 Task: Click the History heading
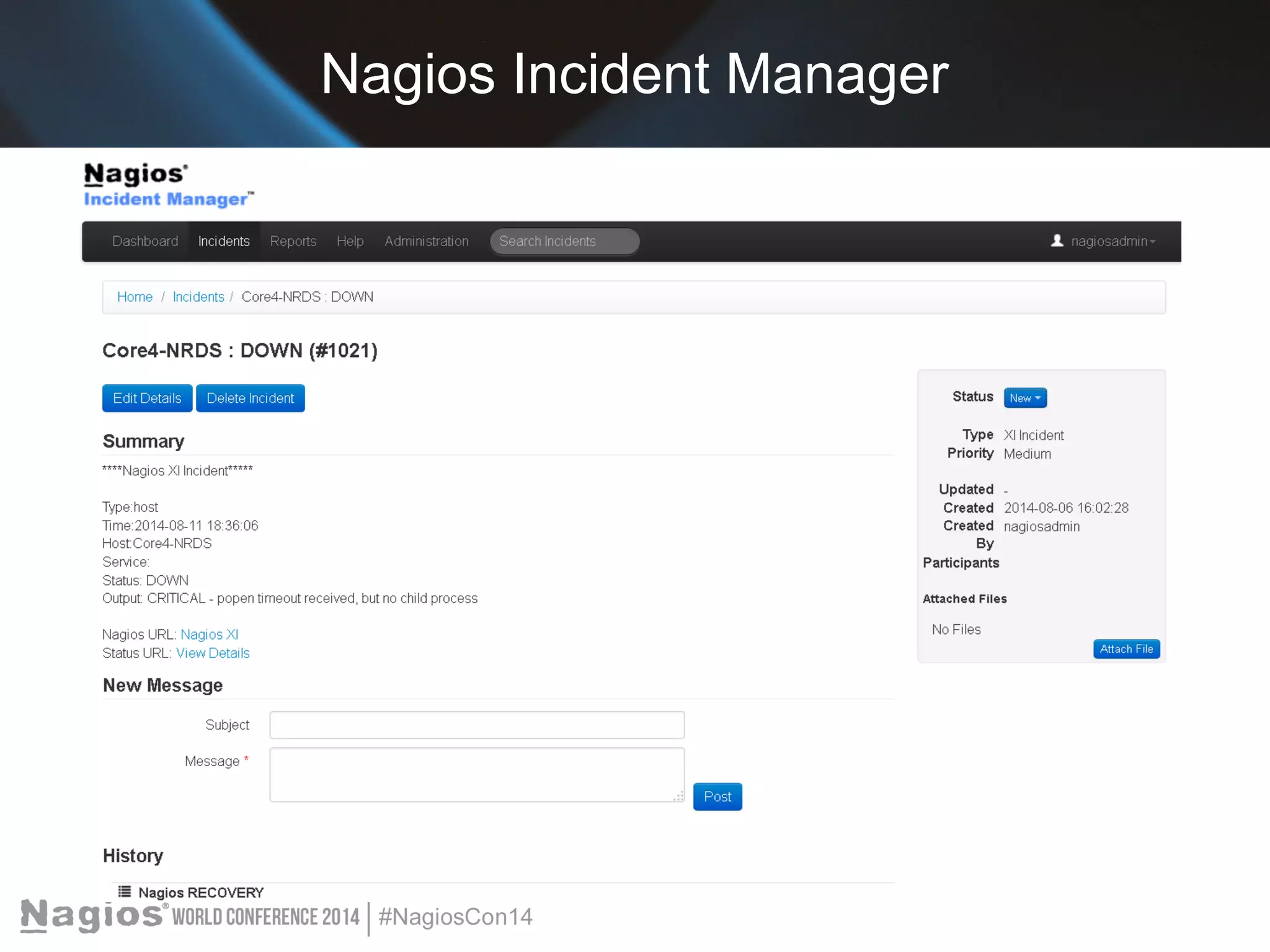133,856
